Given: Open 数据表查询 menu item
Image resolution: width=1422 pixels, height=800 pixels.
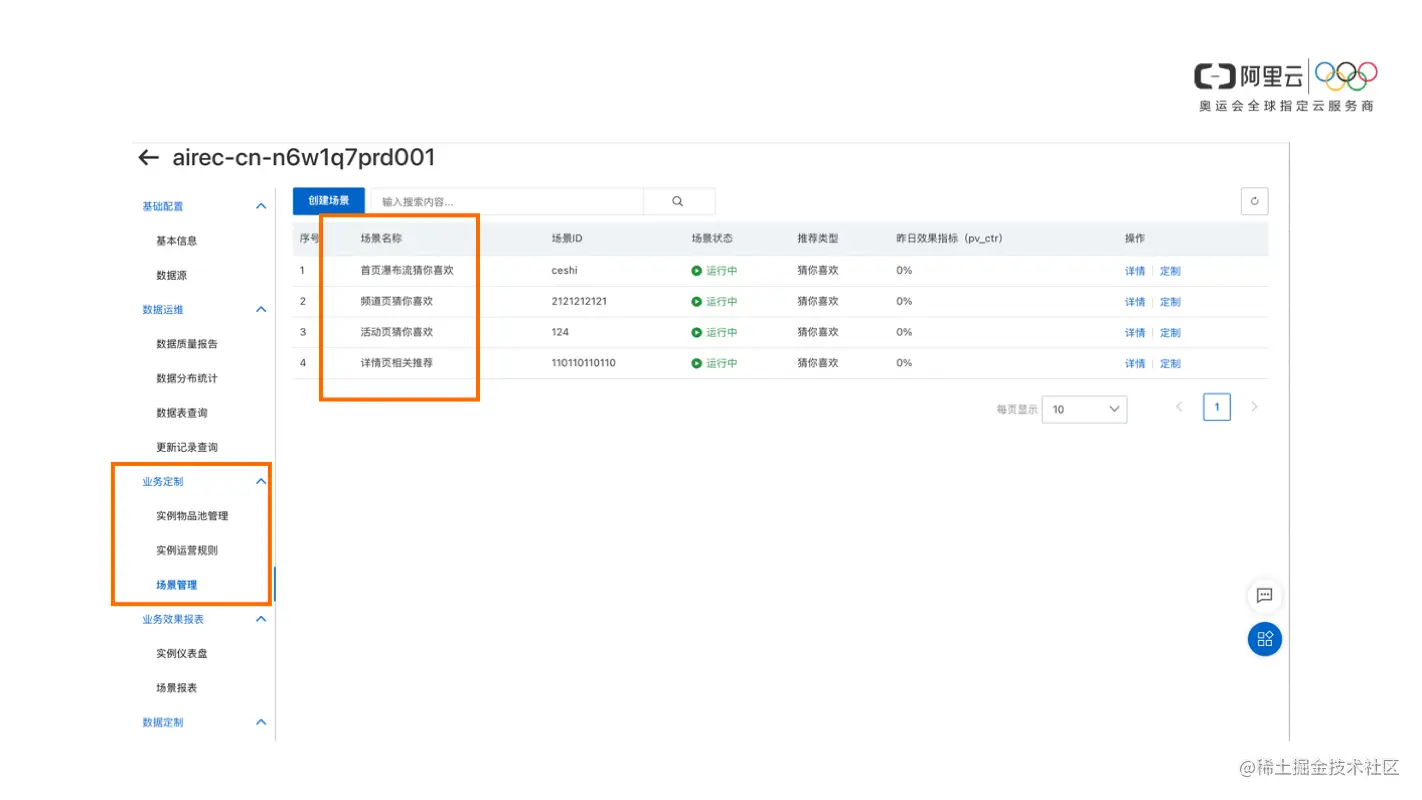Looking at the screenshot, I should pos(181,413).
